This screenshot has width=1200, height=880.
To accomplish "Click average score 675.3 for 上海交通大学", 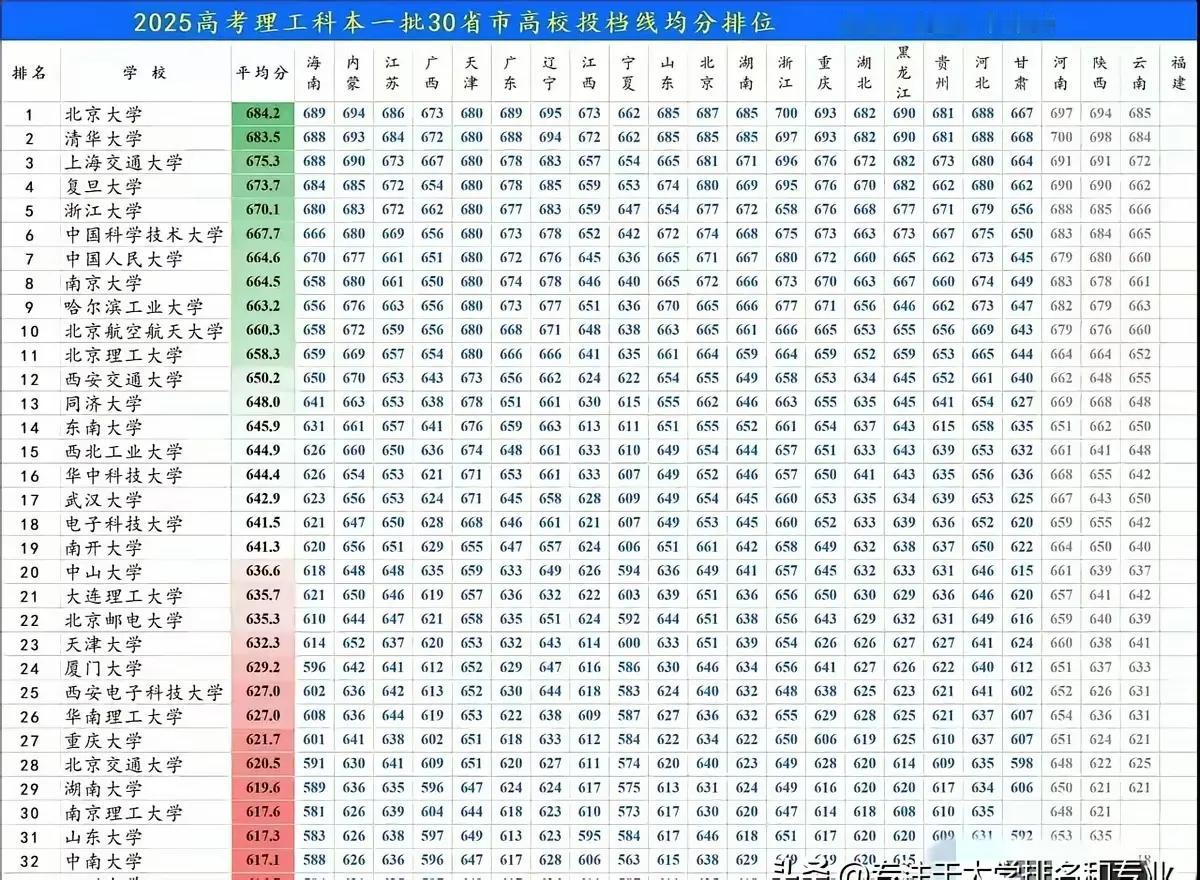I will point(262,161).
